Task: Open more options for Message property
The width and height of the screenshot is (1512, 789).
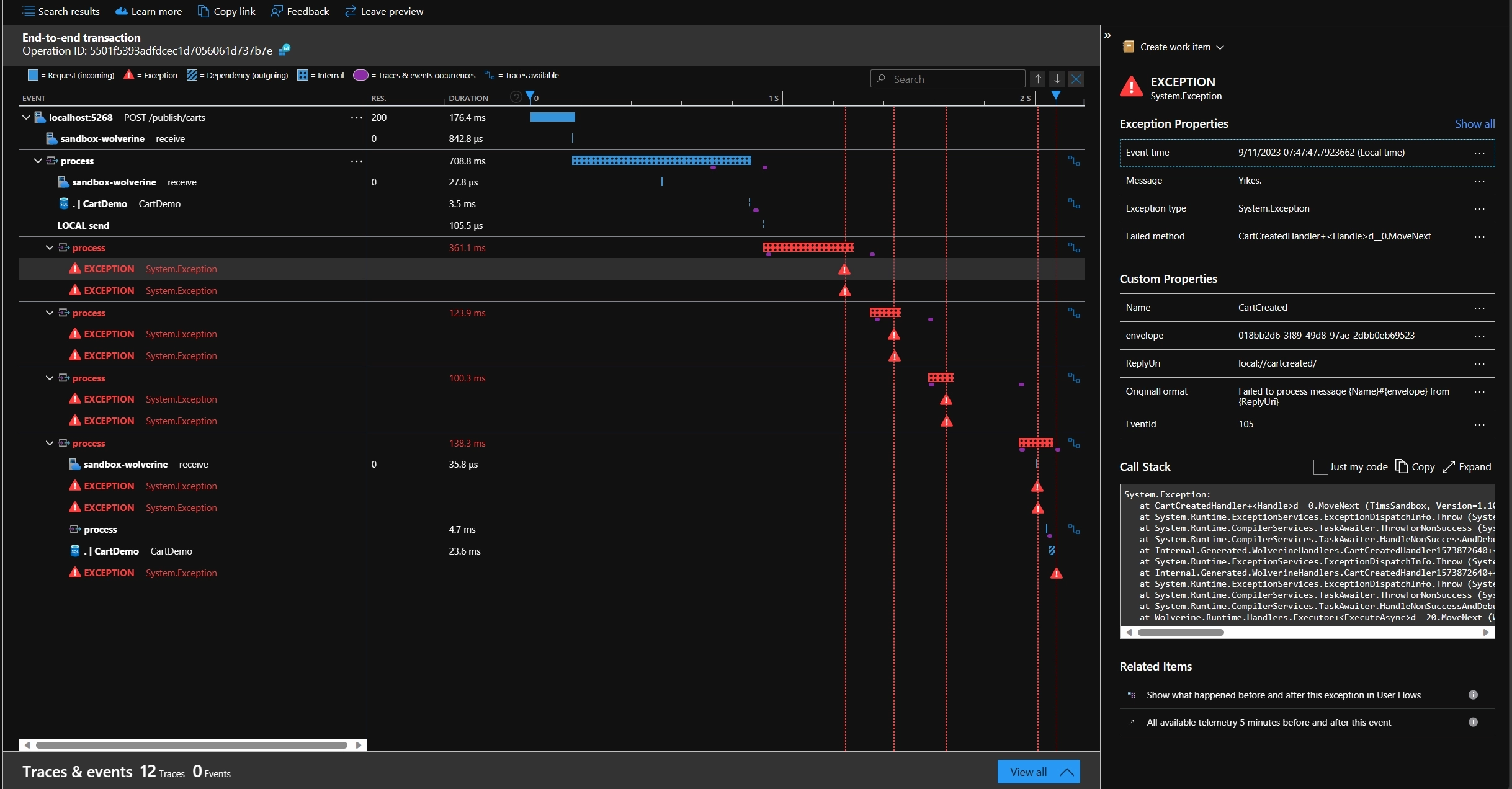Action: 1479,181
